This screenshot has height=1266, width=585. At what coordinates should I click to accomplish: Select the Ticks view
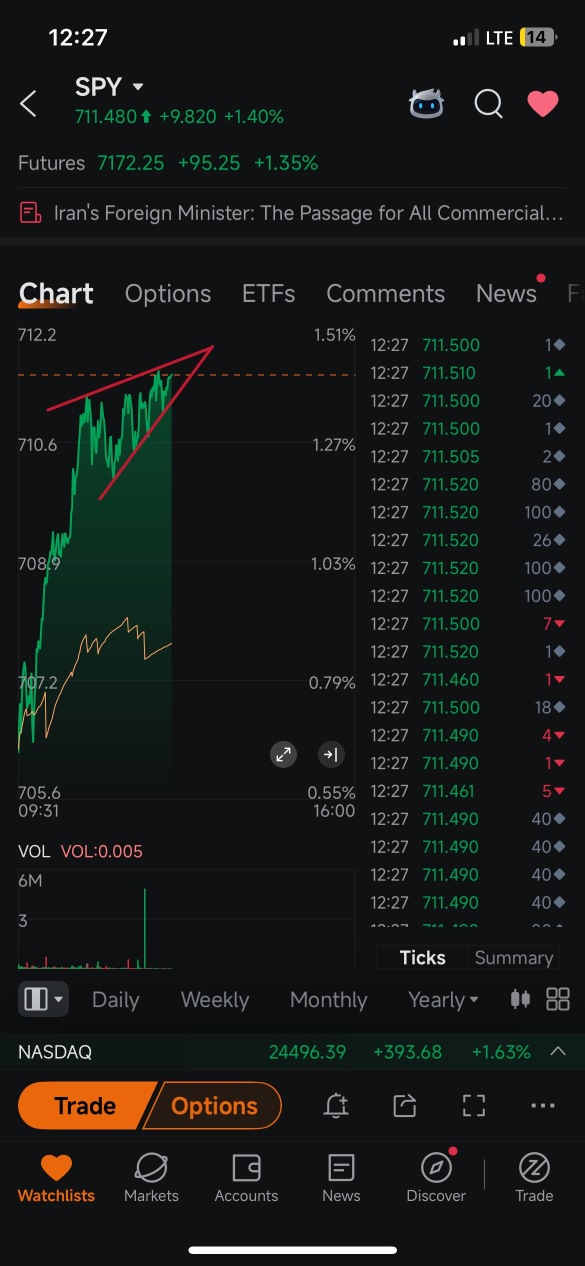pyautogui.click(x=422, y=957)
